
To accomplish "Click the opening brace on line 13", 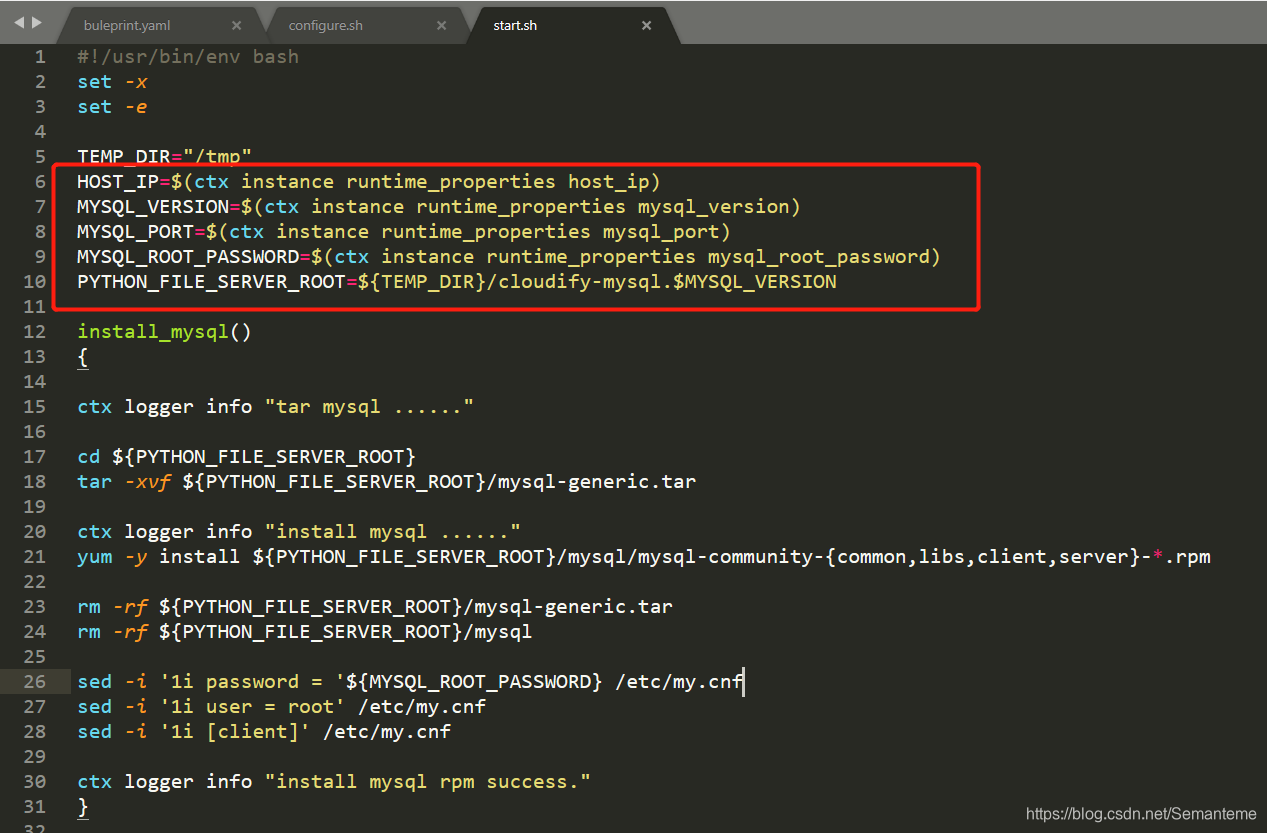I will (83, 357).
